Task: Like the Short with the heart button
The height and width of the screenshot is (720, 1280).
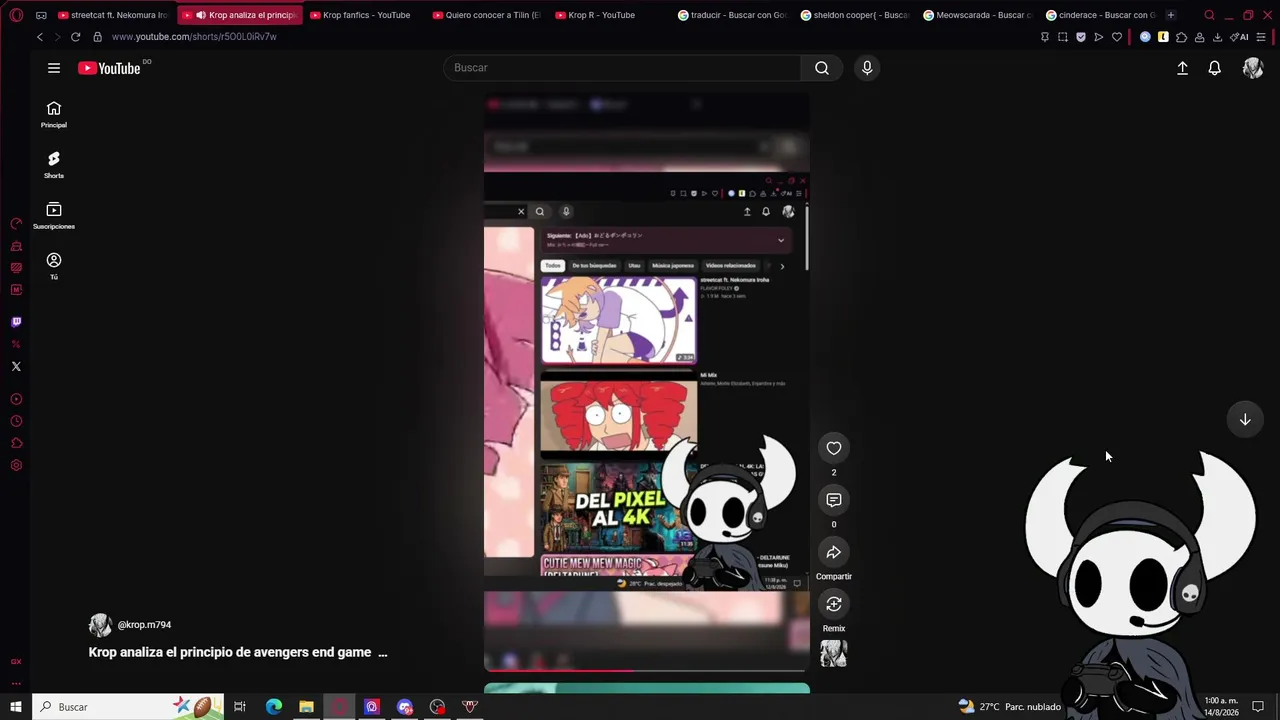Action: (834, 448)
